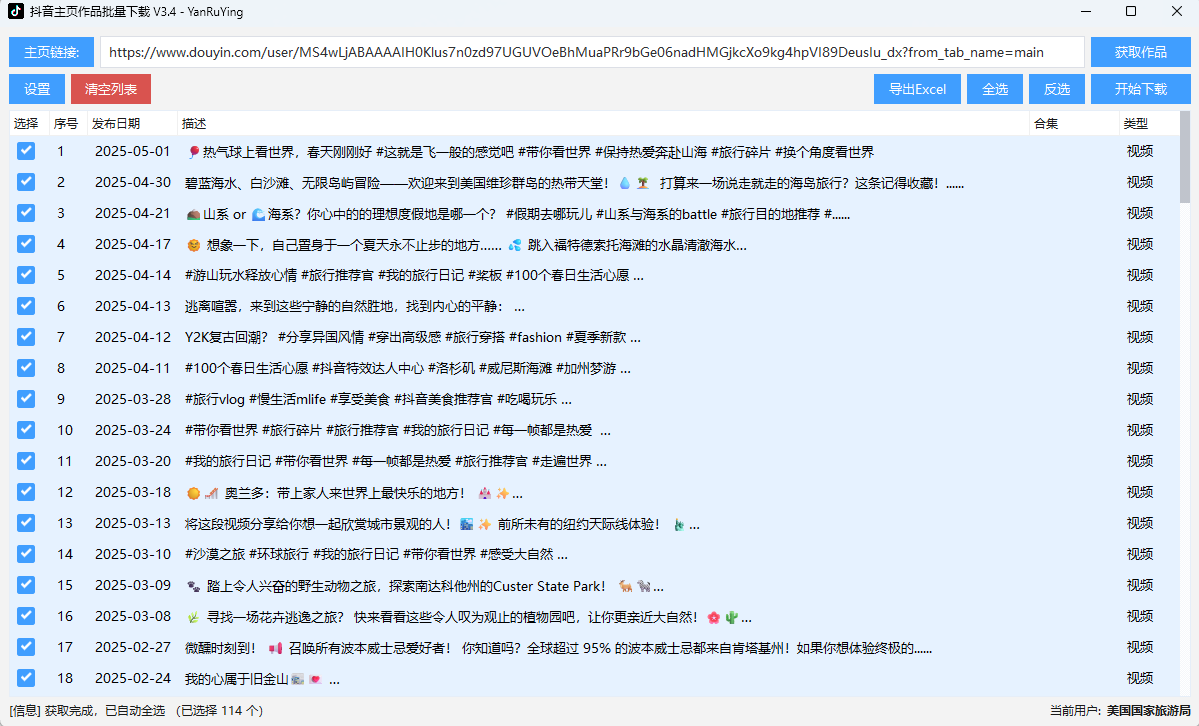Click the 序号 column header

(66, 123)
